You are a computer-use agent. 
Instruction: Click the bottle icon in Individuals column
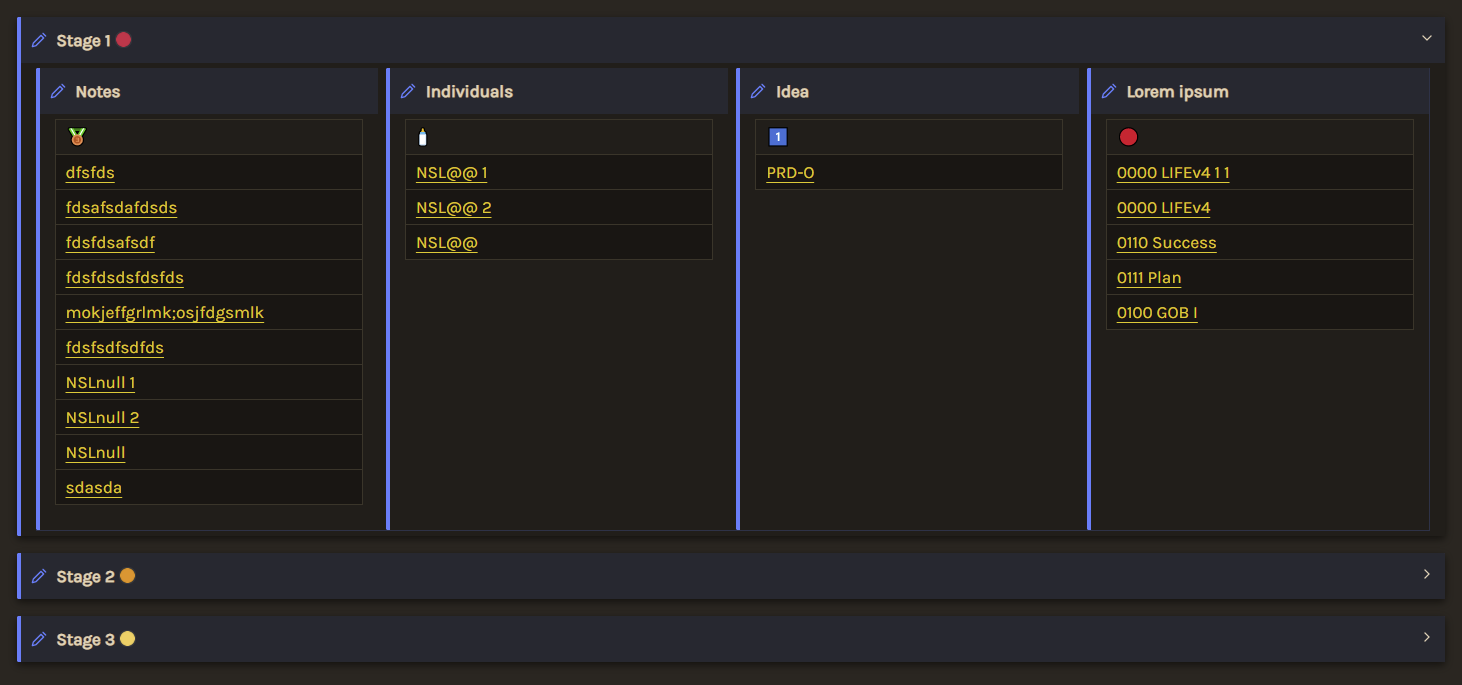pos(423,137)
